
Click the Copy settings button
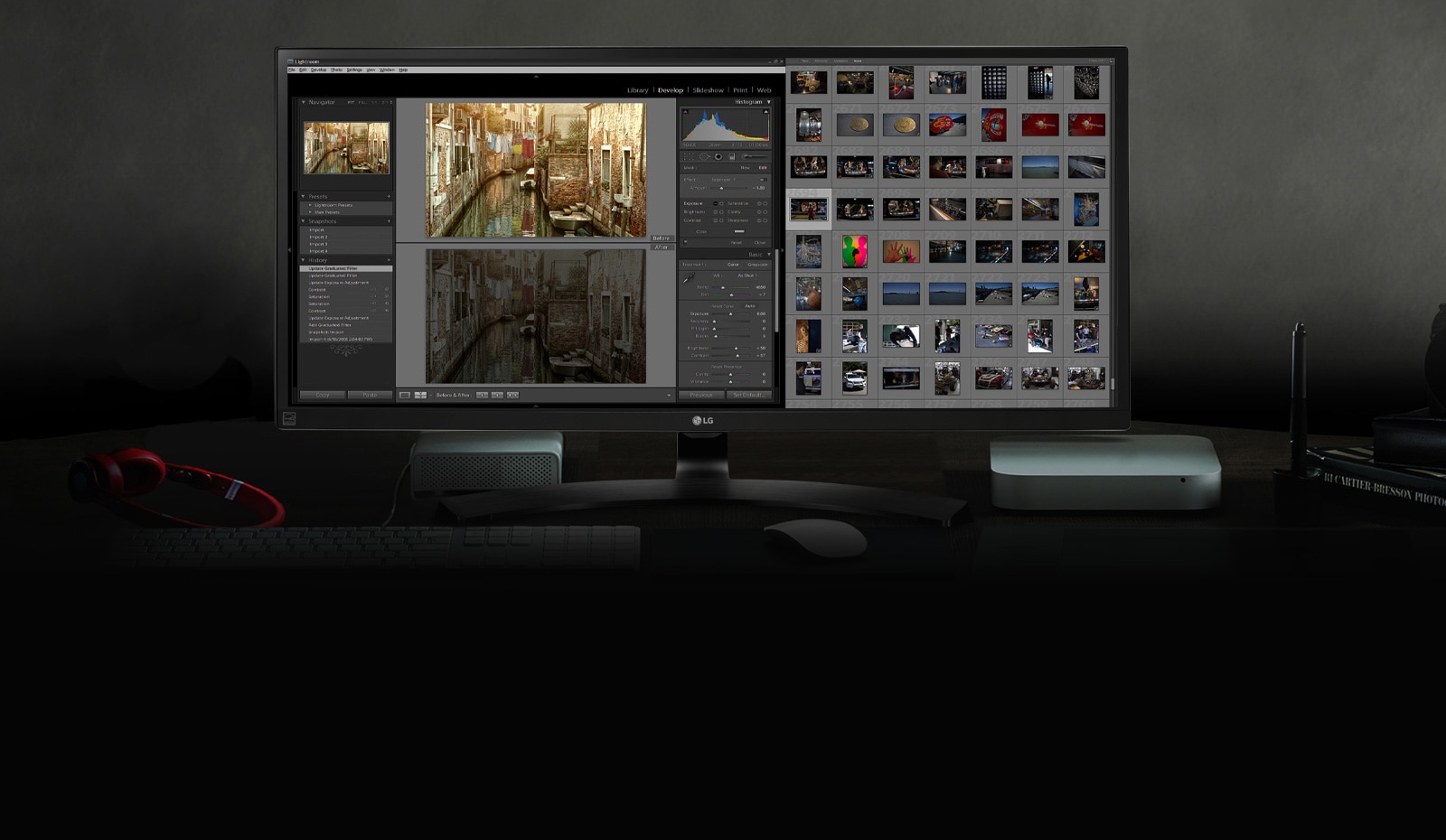(x=322, y=395)
